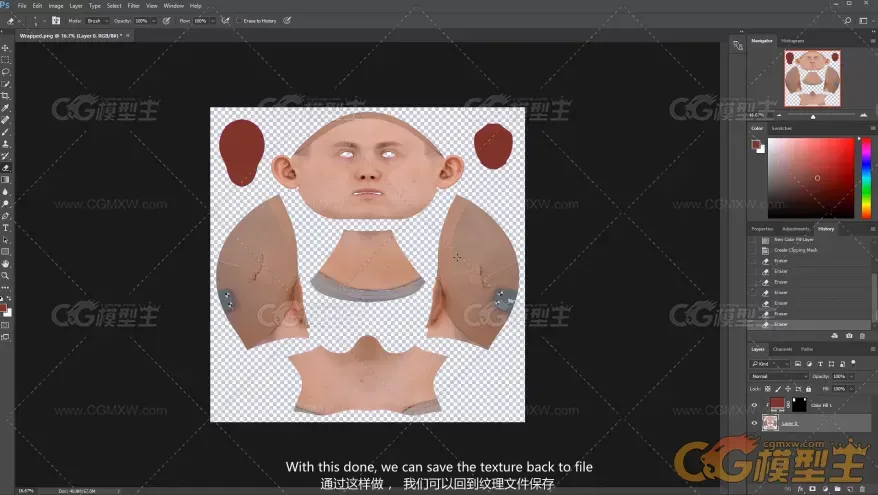
Task: Select the Zoom tool
Action: 6,275
